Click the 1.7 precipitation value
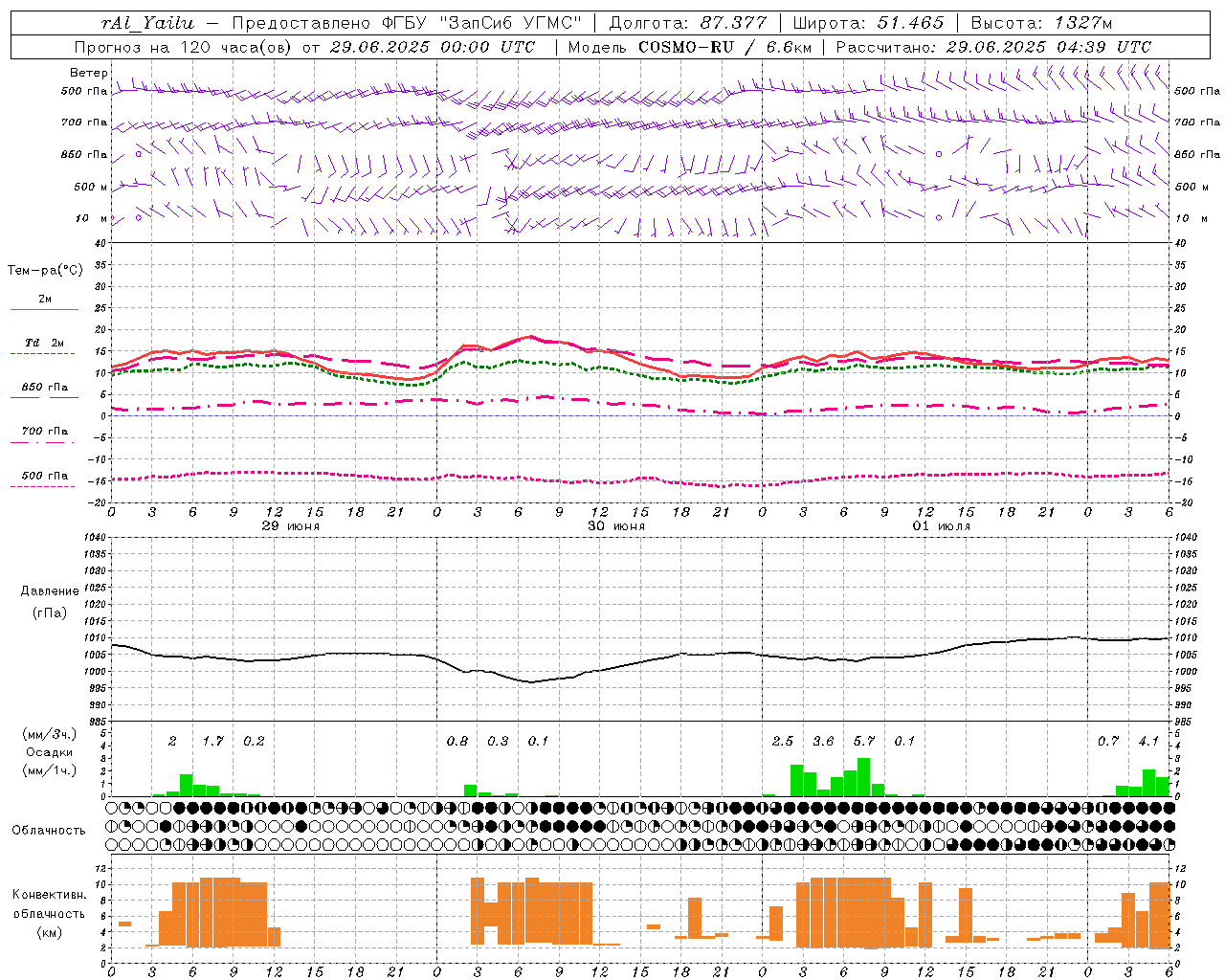The height and width of the screenshot is (980, 1225). click(x=212, y=741)
